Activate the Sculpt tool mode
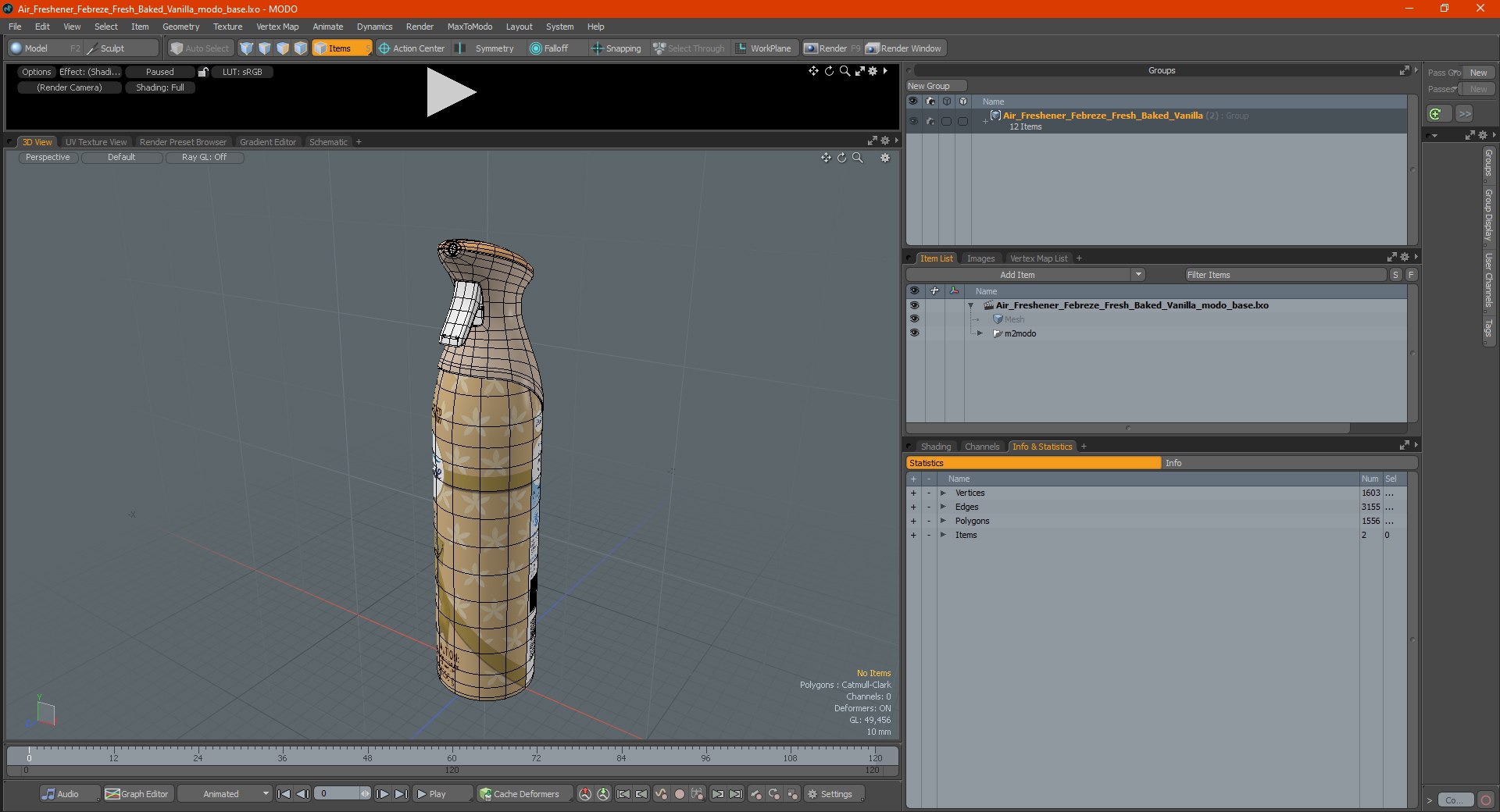Viewport: 1500px width, 812px height. [112, 48]
